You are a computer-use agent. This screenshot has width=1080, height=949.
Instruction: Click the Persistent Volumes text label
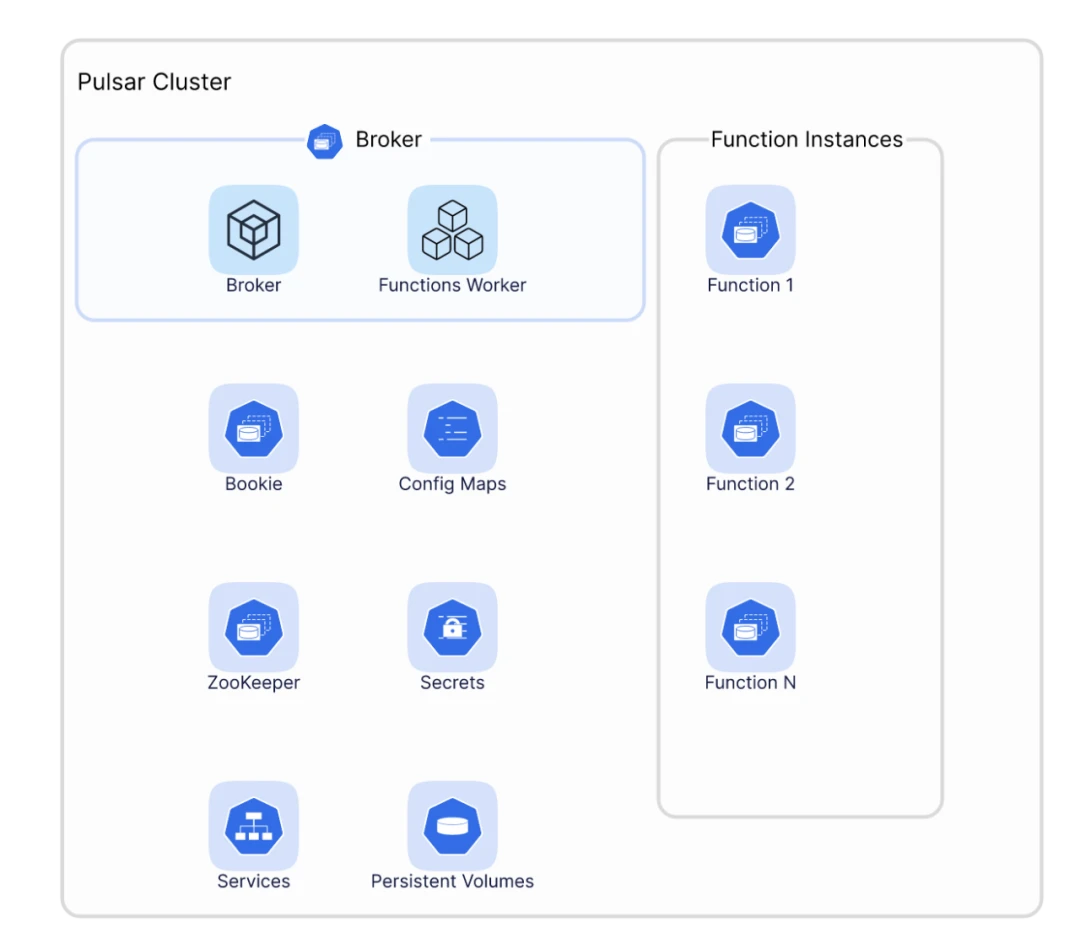click(x=452, y=881)
